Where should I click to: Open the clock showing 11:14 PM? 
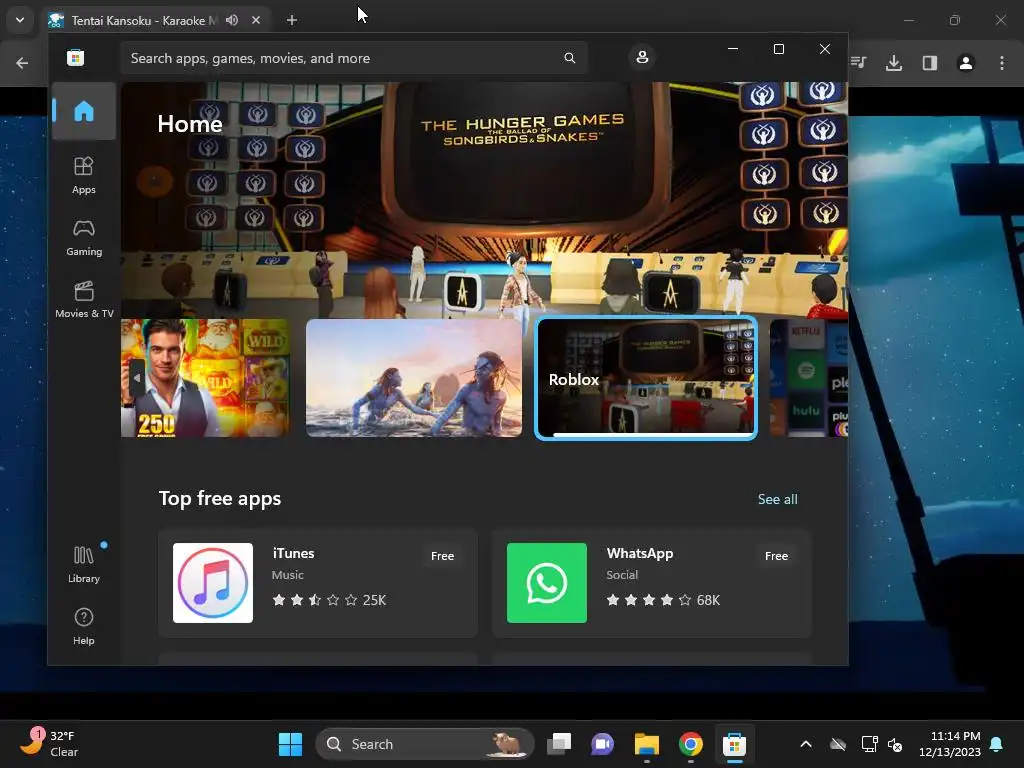click(950, 744)
